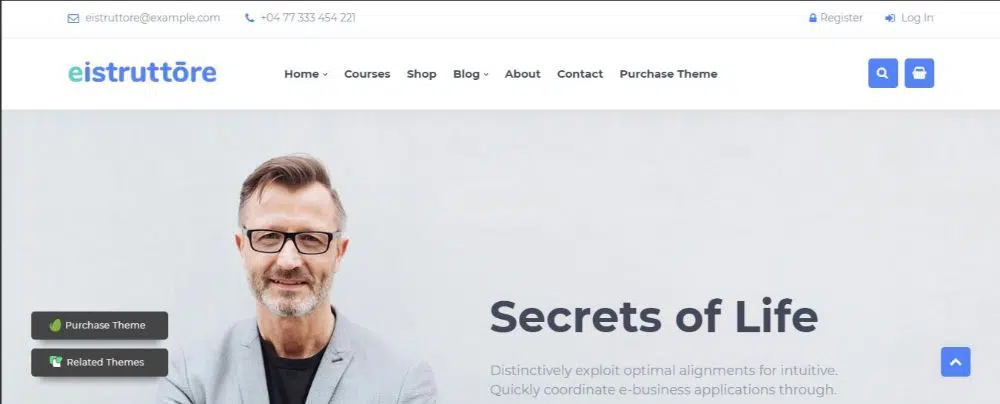The width and height of the screenshot is (1000, 404).
Task: Open the Courses menu item
Action: pos(367,74)
